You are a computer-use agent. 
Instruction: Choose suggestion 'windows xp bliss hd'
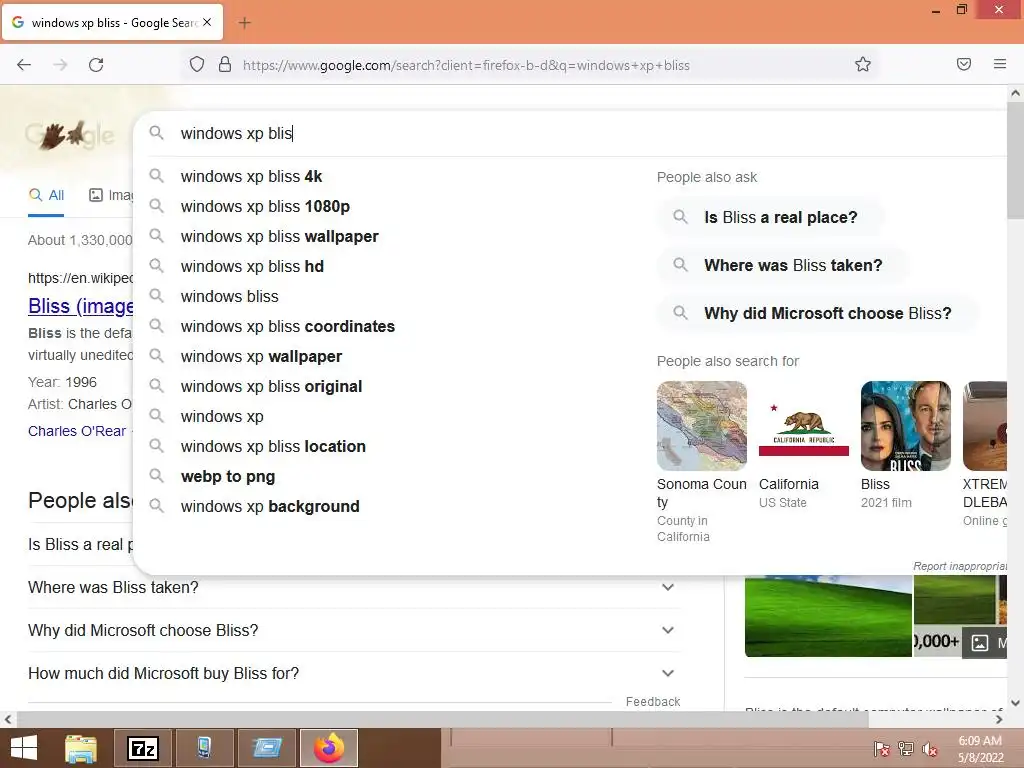(252, 266)
